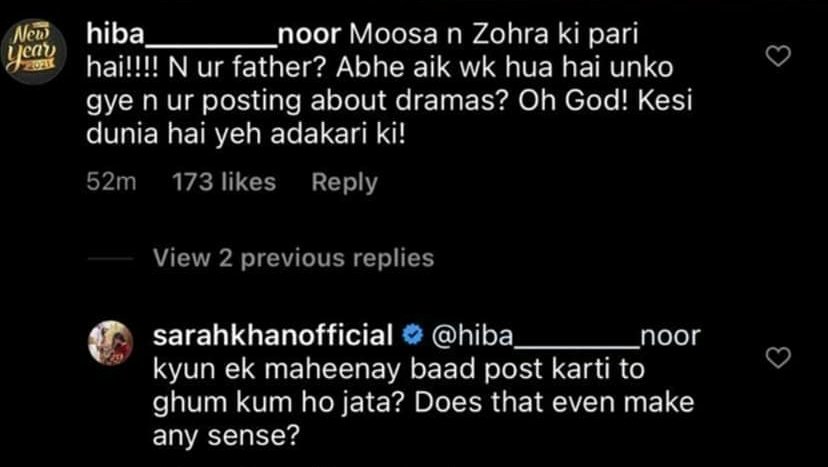This screenshot has height=467, width=828.
Task: Like sarahkhanofficial's reply with the heart
Action: tap(777, 357)
